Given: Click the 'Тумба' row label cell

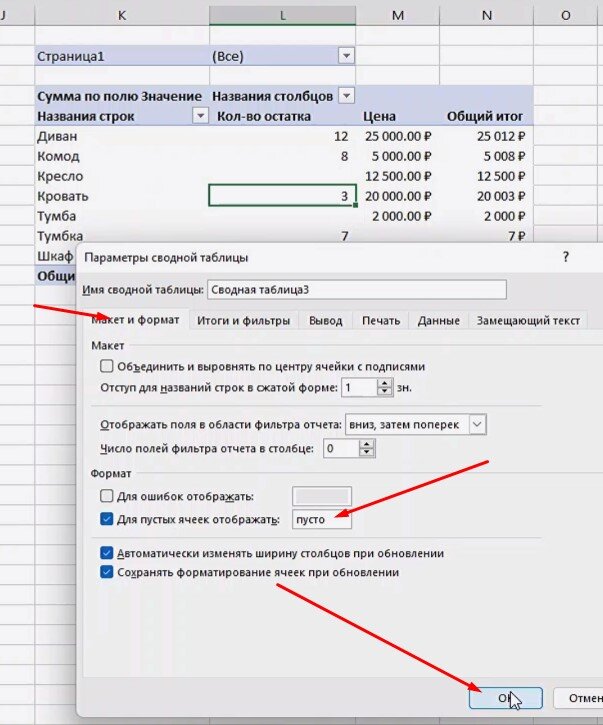Looking at the screenshot, I should pos(122,216).
